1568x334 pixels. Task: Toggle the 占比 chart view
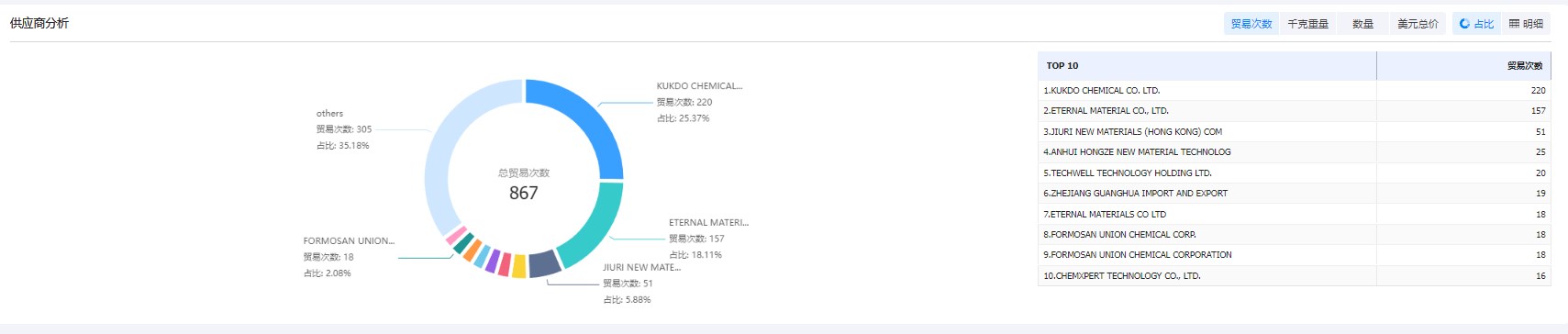1476,24
